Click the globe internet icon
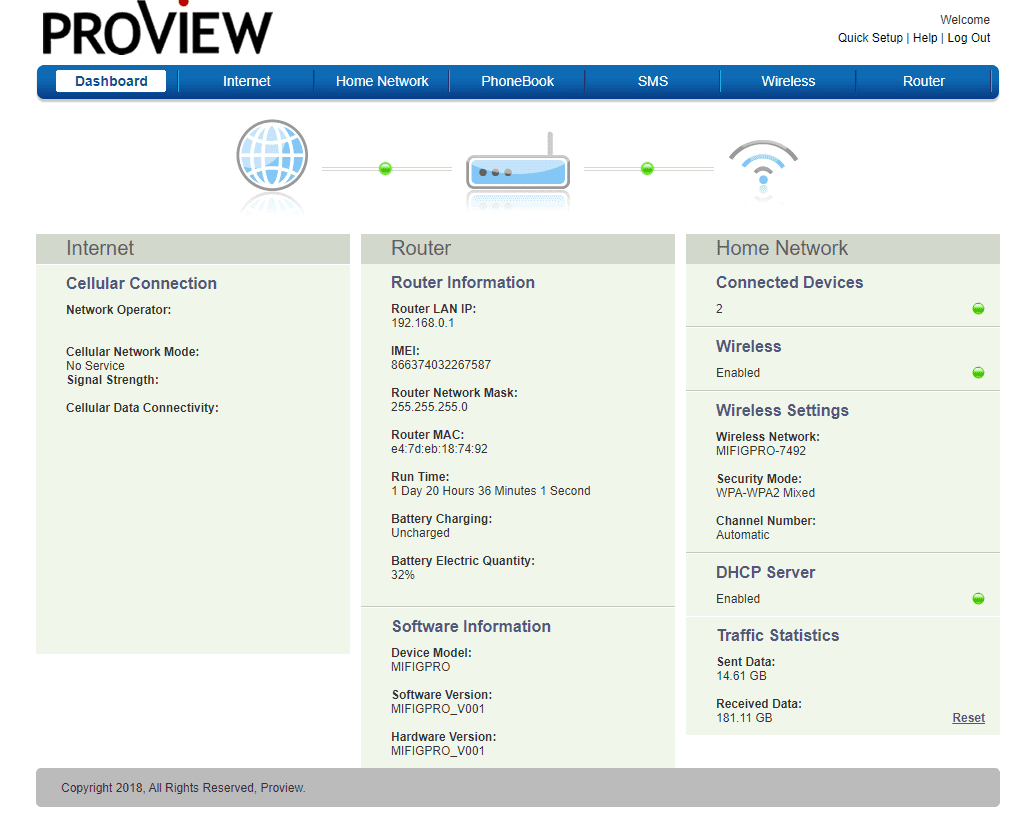 (272, 155)
